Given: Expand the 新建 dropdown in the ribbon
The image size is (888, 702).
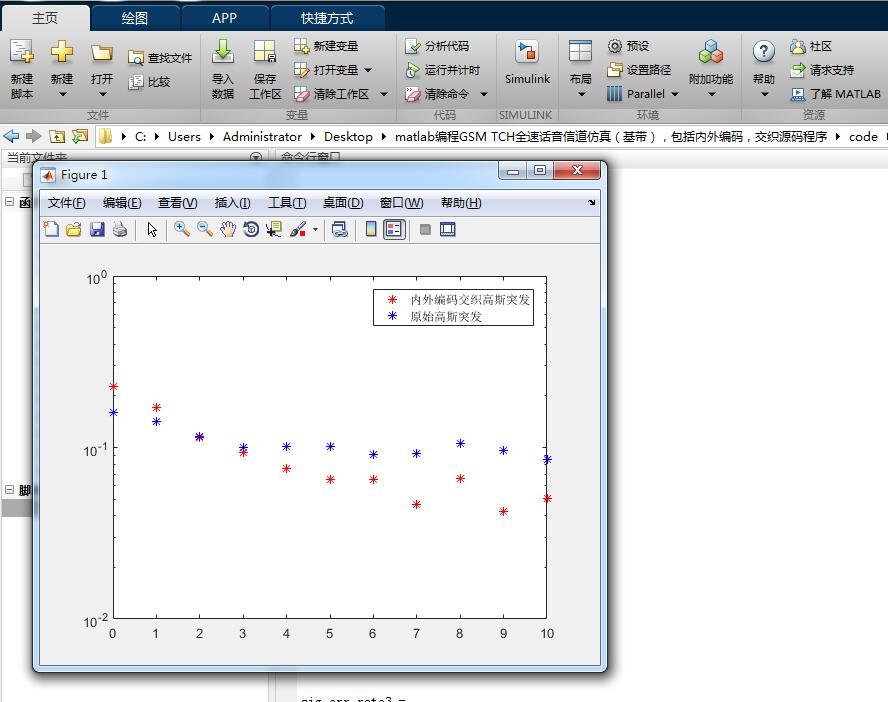Looking at the screenshot, I should pyautogui.click(x=62, y=94).
